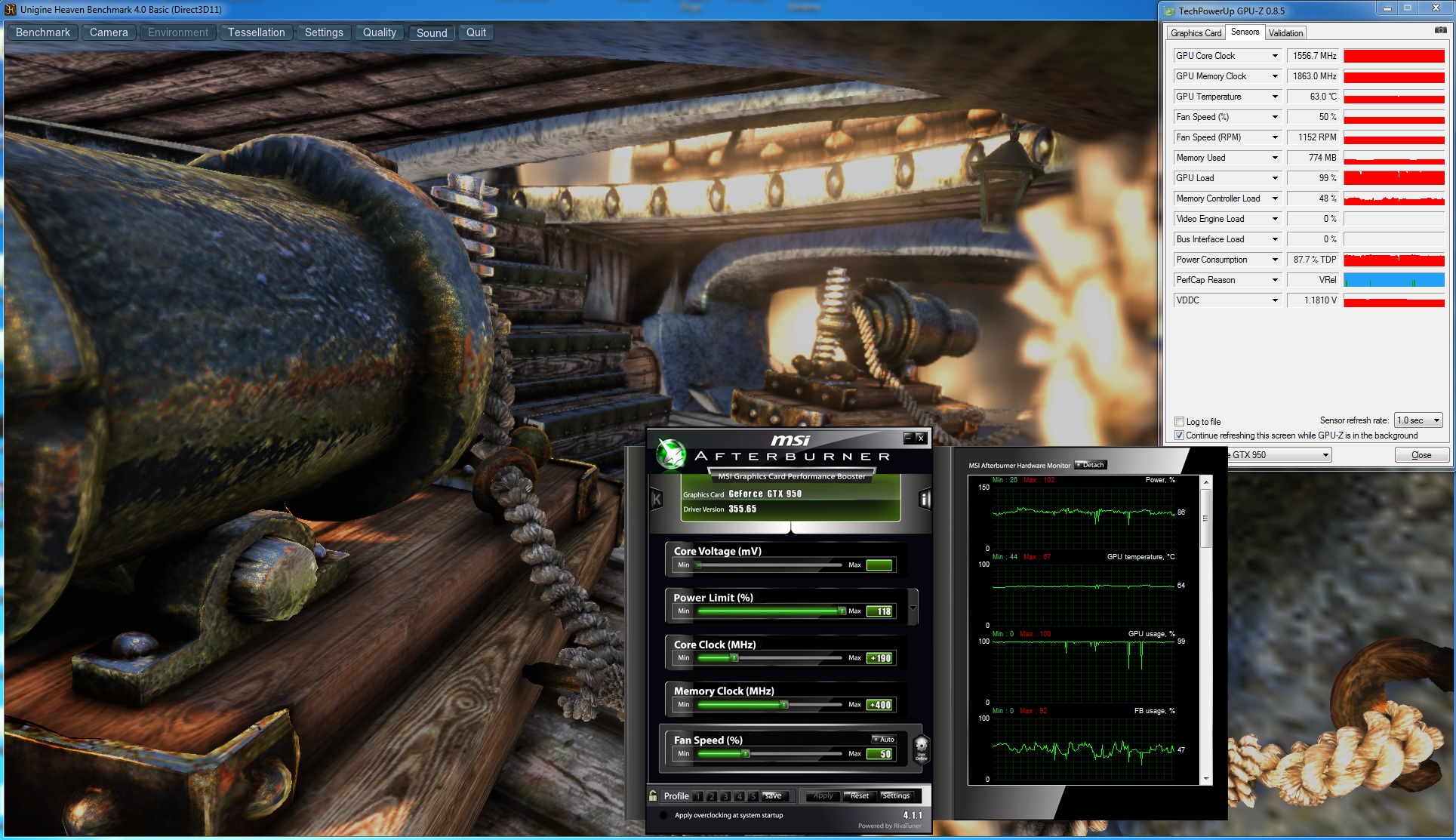Open the Settings menu in Heaven
The width and height of the screenshot is (1456, 840).
(x=324, y=32)
